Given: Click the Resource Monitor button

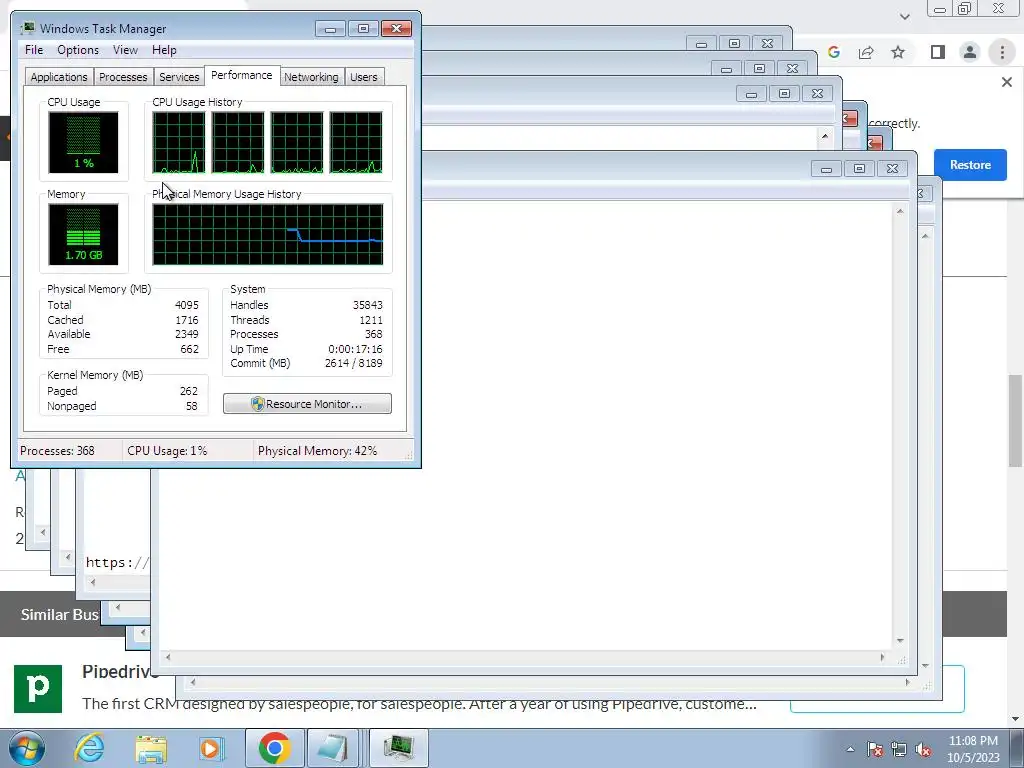Looking at the screenshot, I should tap(308, 404).
